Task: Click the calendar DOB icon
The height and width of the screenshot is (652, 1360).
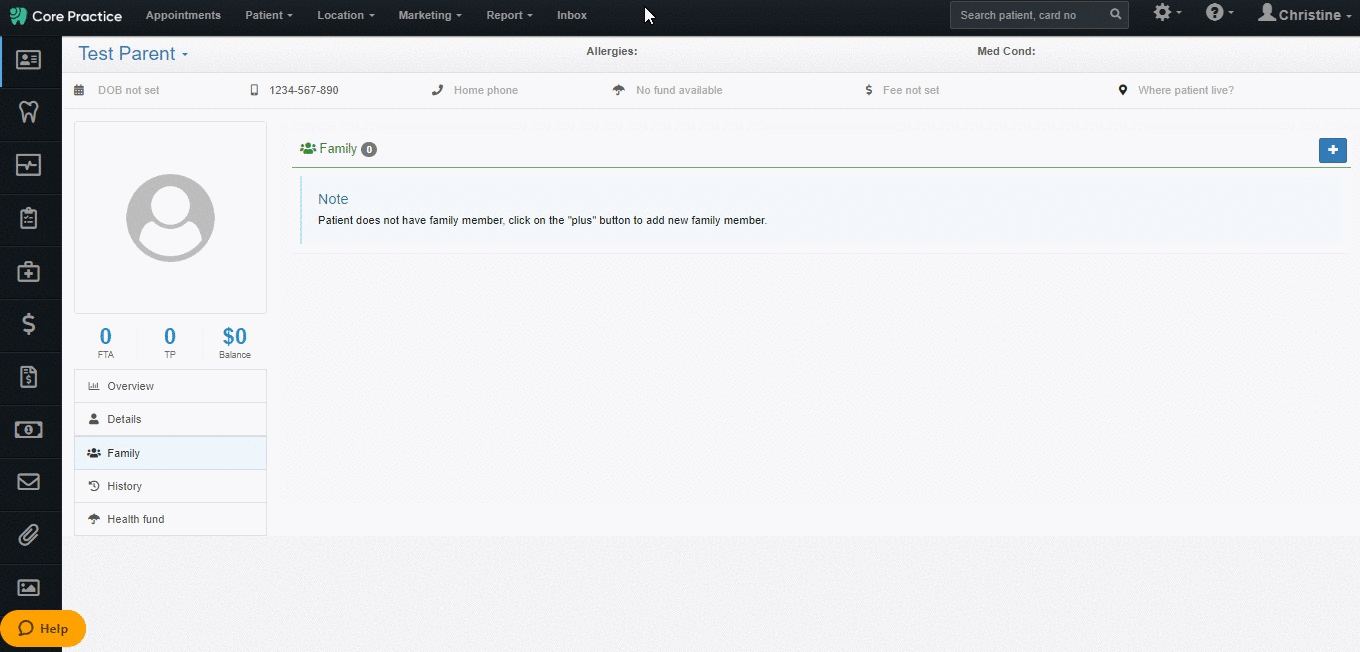Action: [x=79, y=90]
